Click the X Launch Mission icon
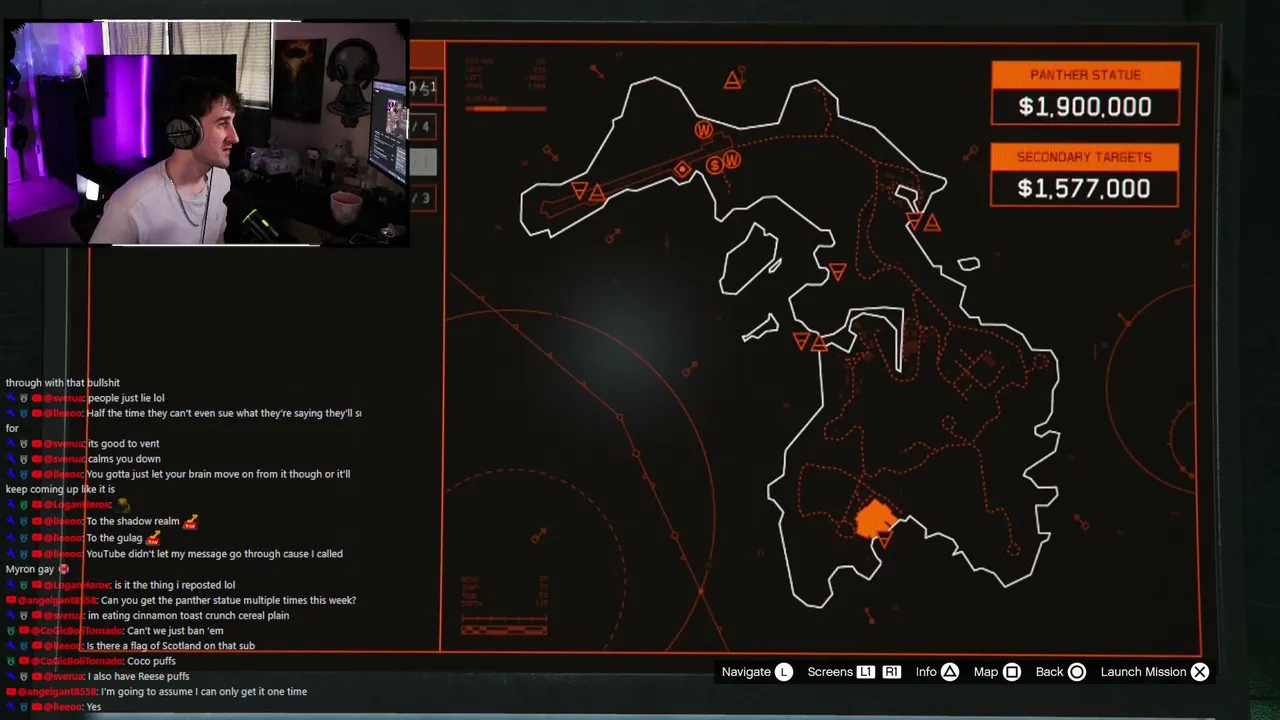This screenshot has height=720, width=1280. pos(1200,672)
